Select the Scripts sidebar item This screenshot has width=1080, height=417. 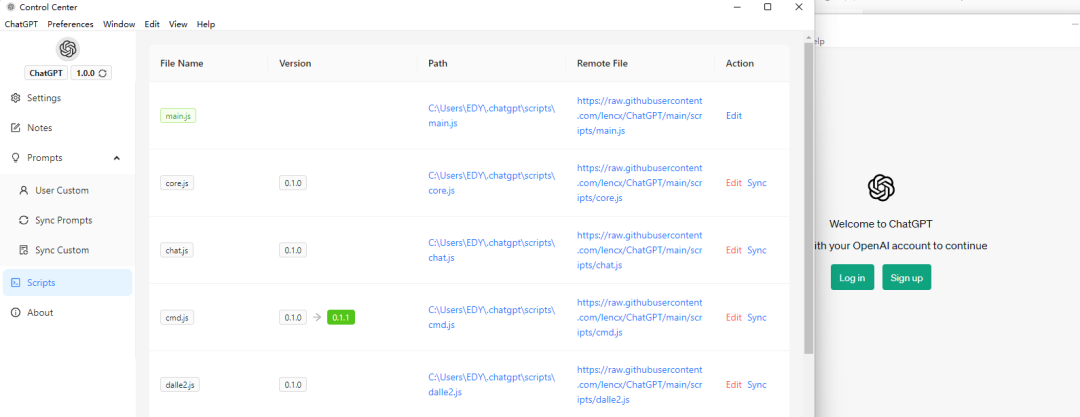coord(68,283)
